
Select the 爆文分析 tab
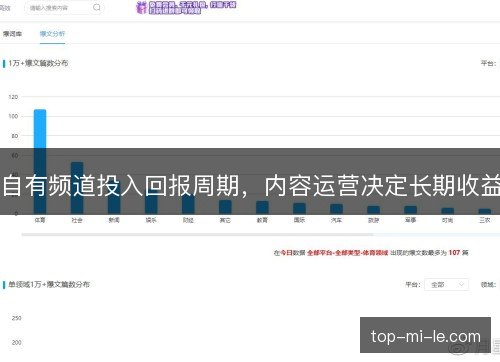tap(52, 34)
